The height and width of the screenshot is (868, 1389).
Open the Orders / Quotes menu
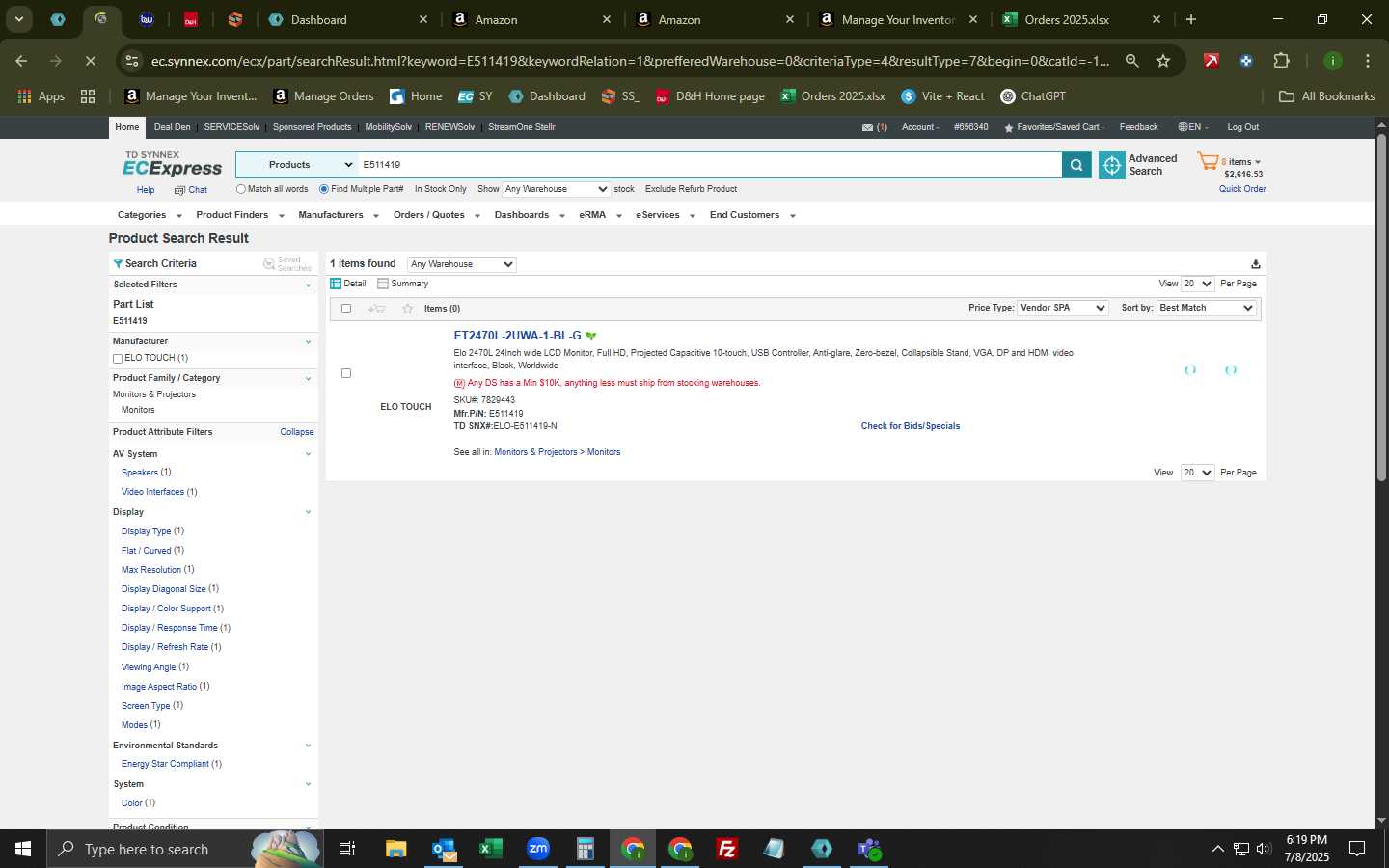tap(437, 215)
